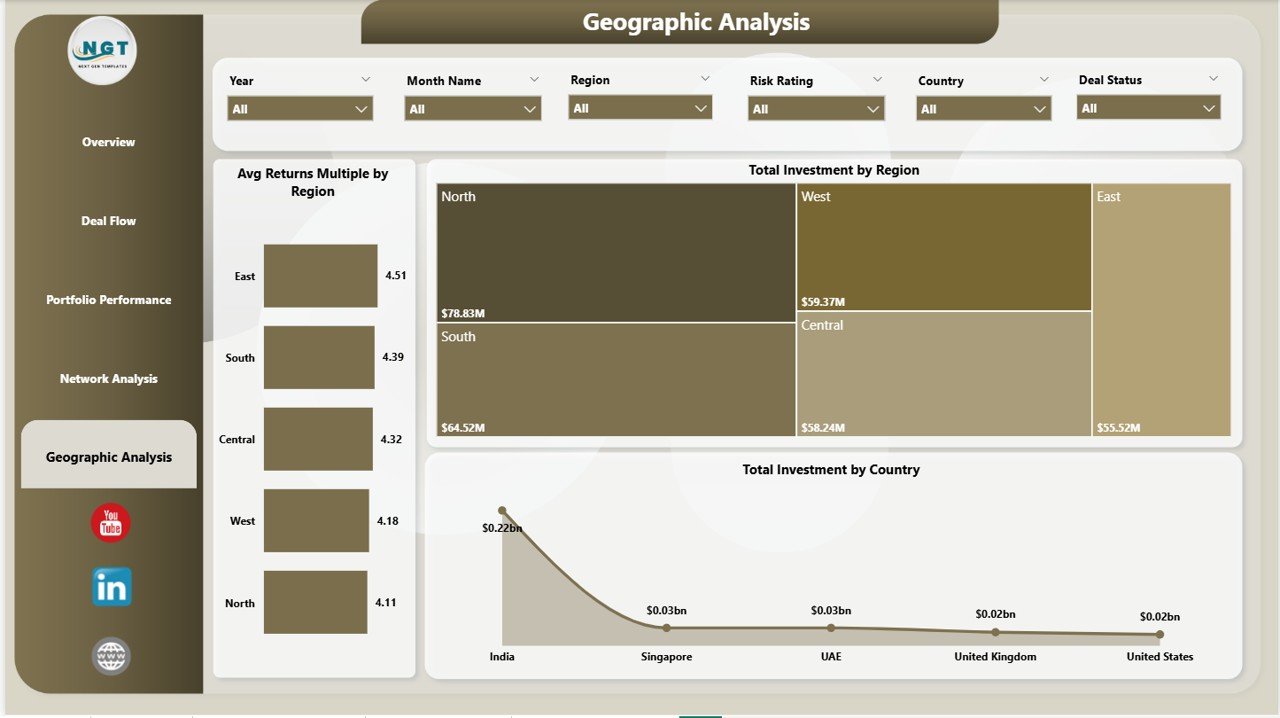Open the Country slicer dropdown
1280x718 pixels.
tap(983, 109)
